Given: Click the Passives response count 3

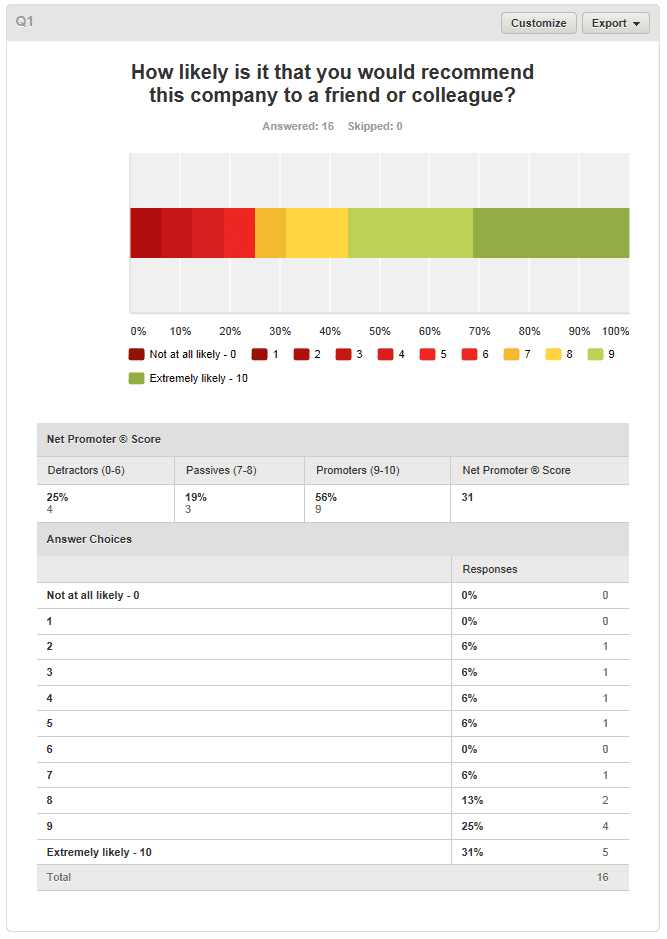Looking at the screenshot, I should pyautogui.click(x=189, y=509).
